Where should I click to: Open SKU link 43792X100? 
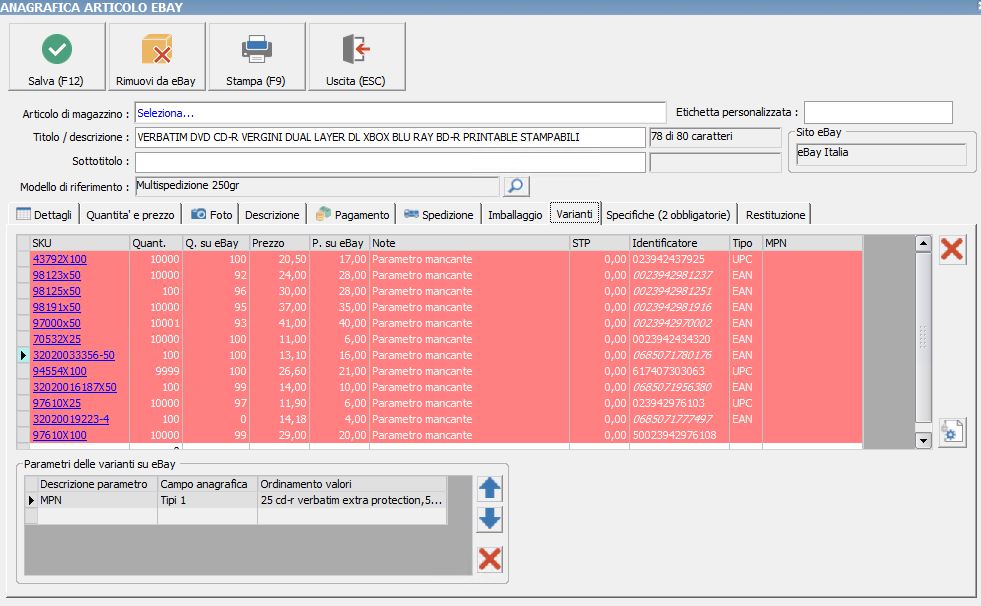59,259
